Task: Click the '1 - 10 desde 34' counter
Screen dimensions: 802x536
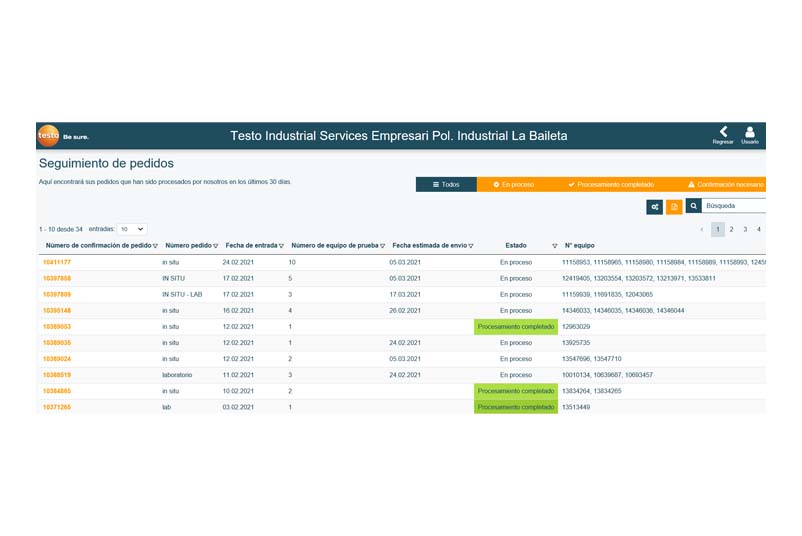Action: tap(61, 229)
